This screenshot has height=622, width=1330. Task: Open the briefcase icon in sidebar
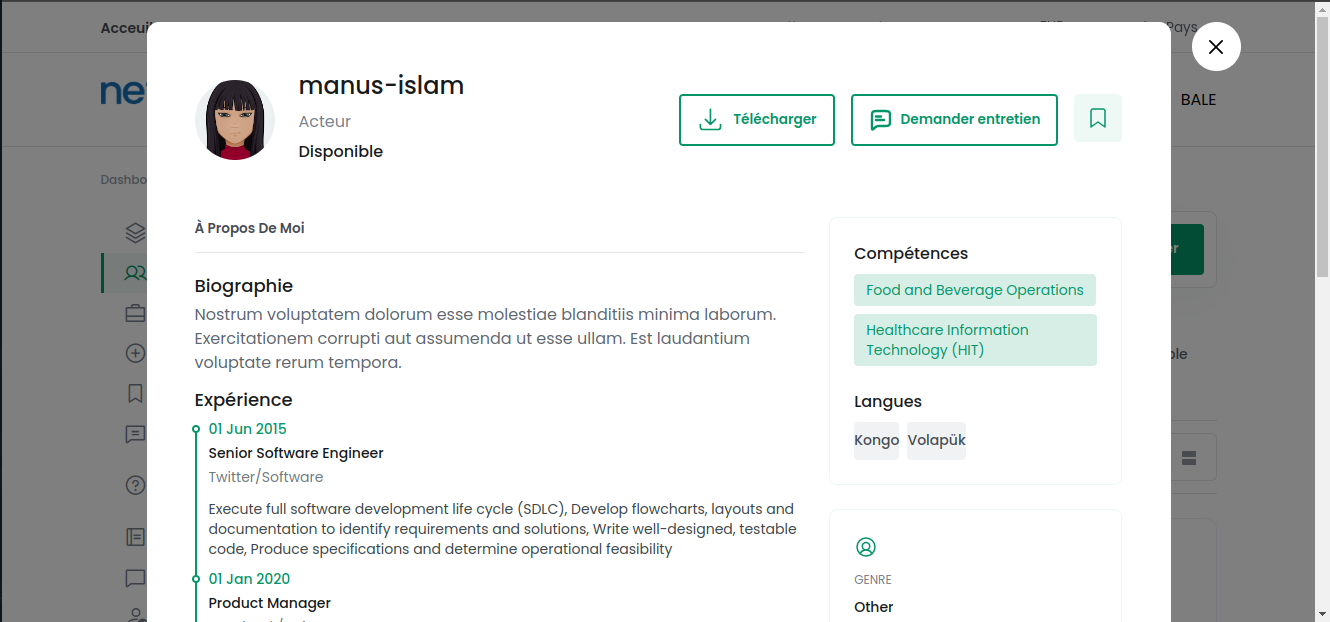[x=135, y=313]
